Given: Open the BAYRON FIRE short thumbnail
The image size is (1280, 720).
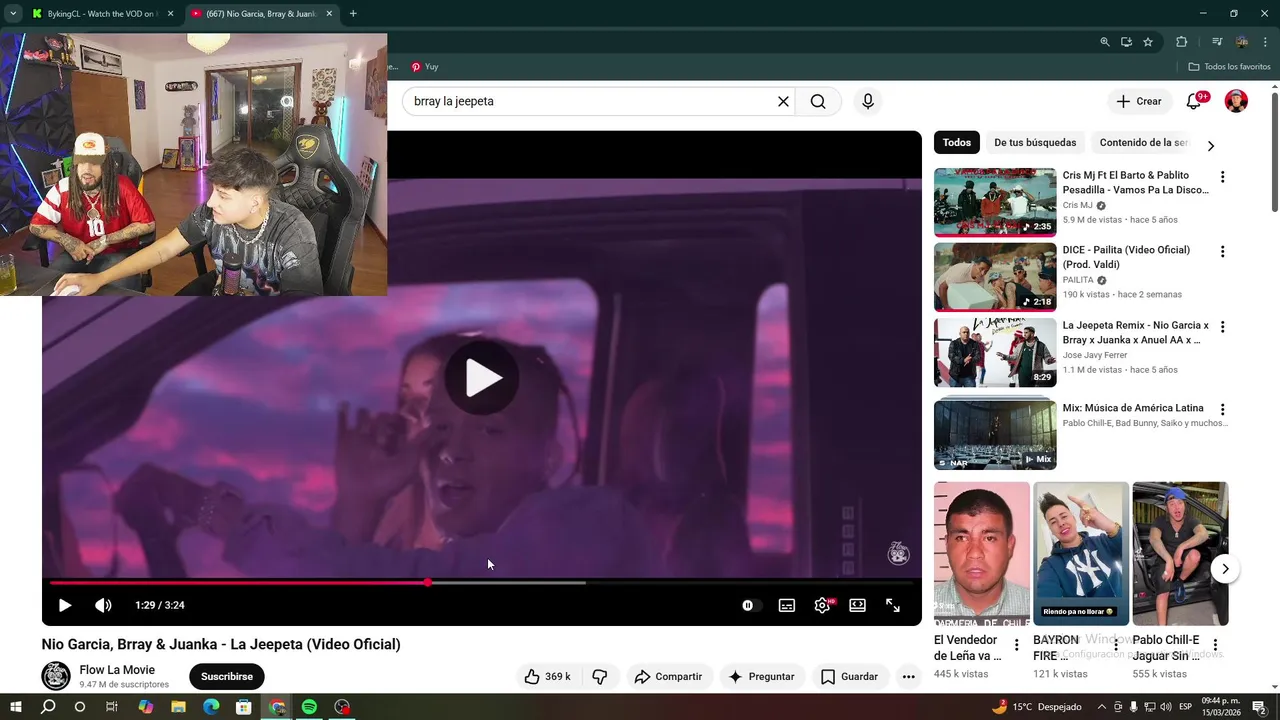Looking at the screenshot, I should pos(1081,554).
